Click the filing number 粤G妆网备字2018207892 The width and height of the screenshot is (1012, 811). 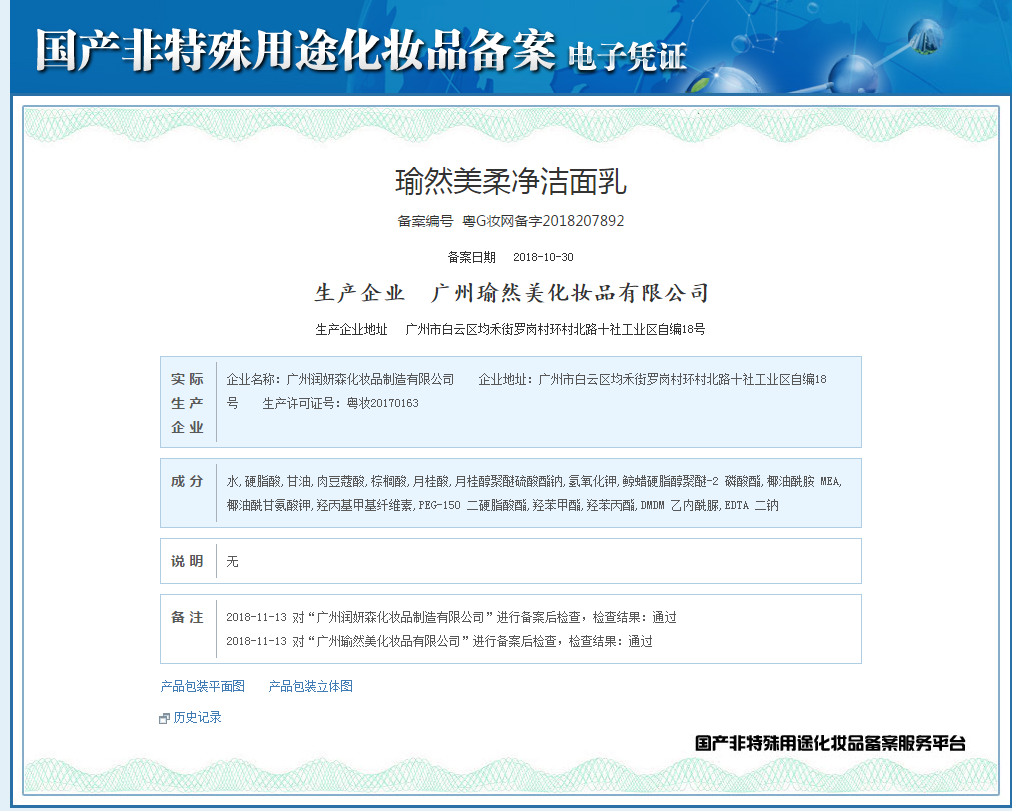(x=543, y=221)
